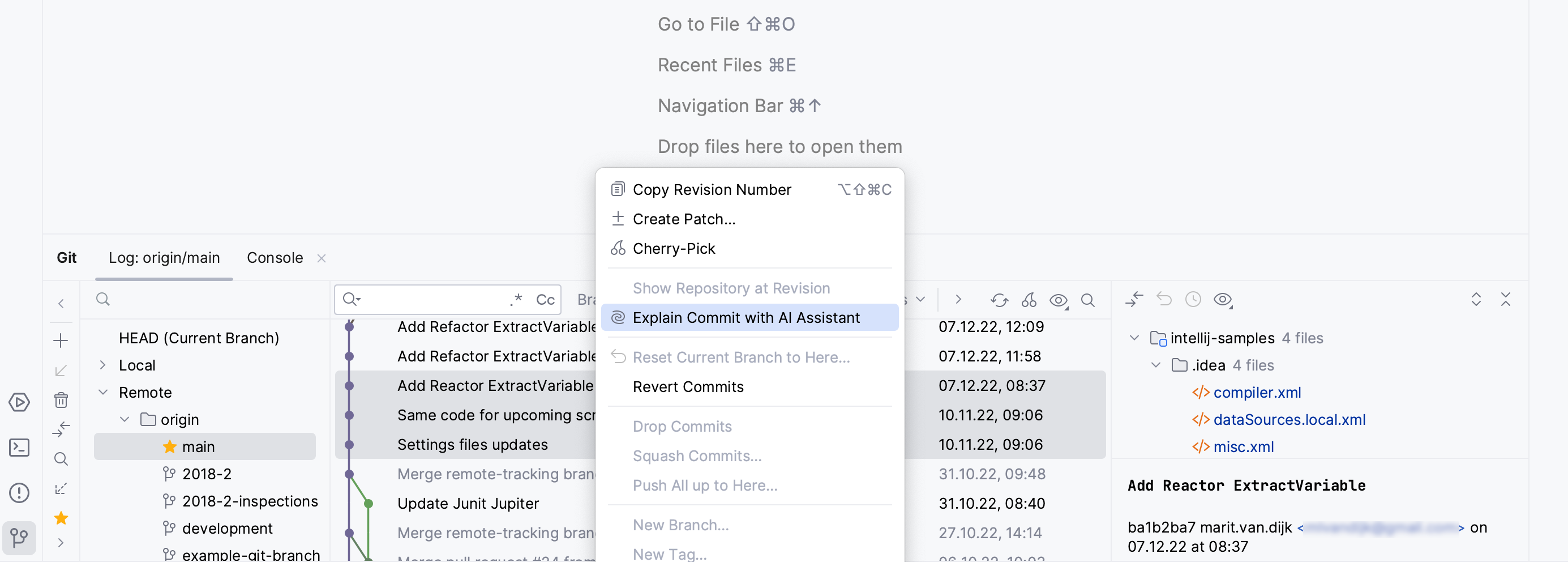Create a new branch with the plus icon
Screen dimensions: 1568x562
(61, 340)
